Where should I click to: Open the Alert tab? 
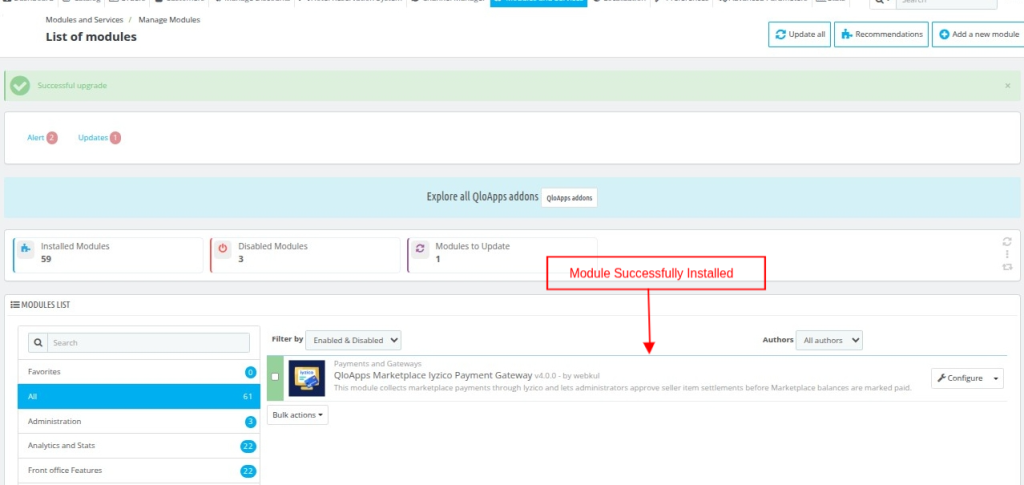tap(42, 138)
